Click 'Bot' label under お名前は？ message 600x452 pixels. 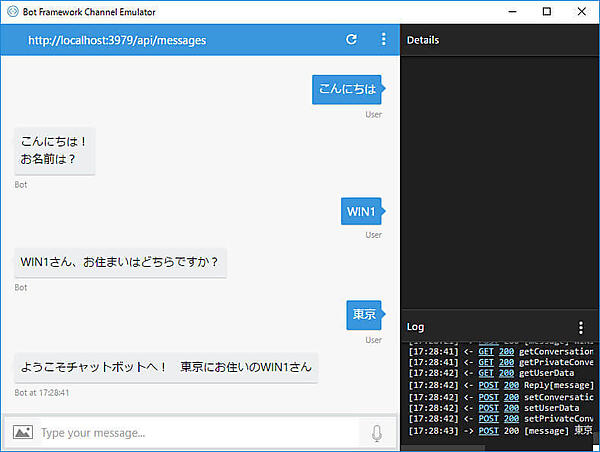click(x=21, y=185)
